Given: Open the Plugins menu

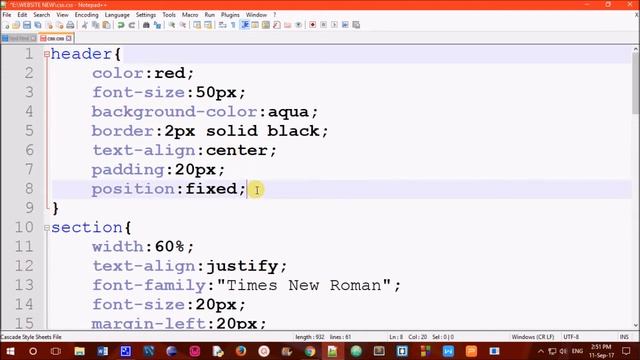Looking at the screenshot, I should 230,15.
